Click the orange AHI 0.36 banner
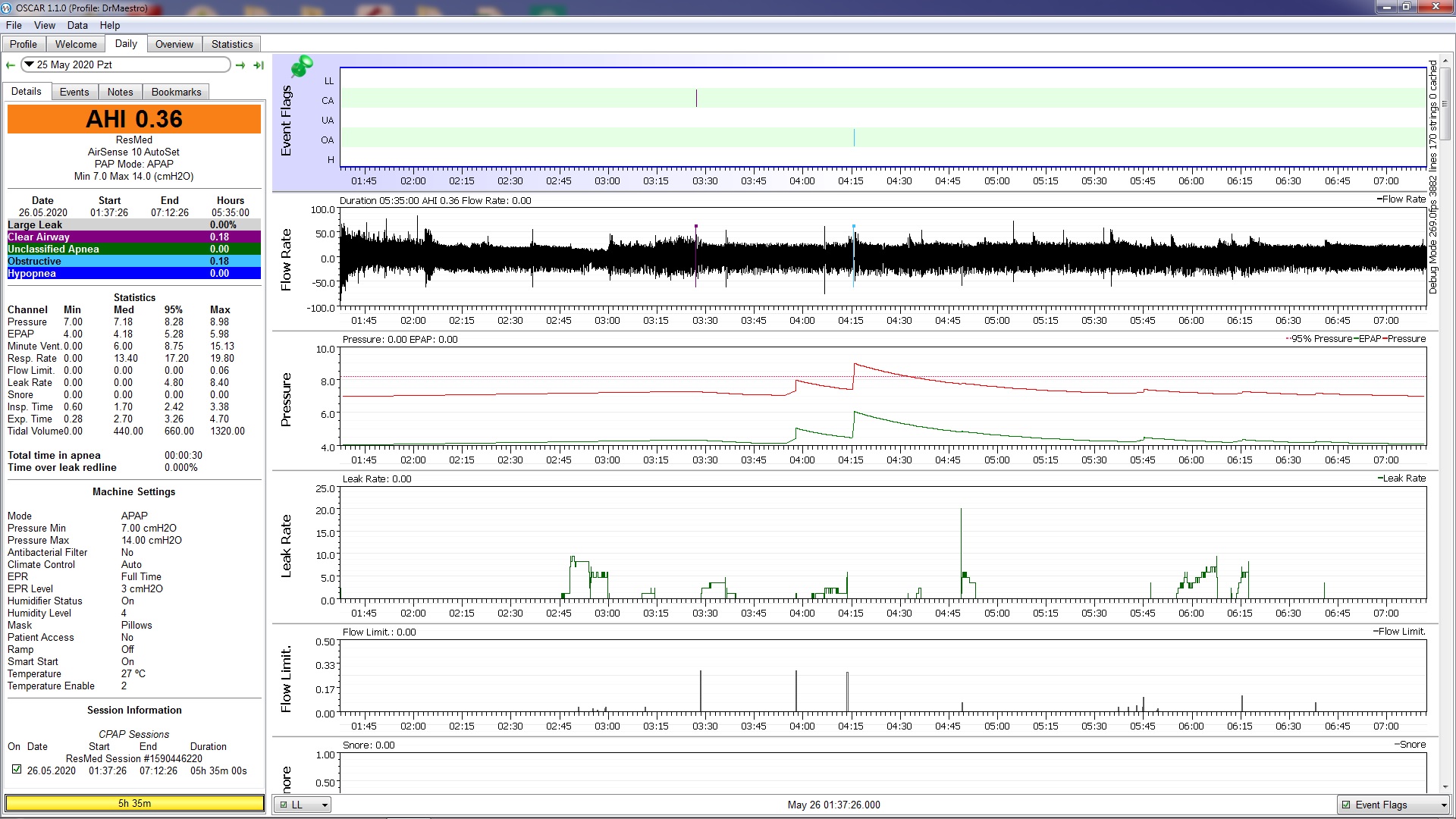1456x819 pixels. (134, 119)
